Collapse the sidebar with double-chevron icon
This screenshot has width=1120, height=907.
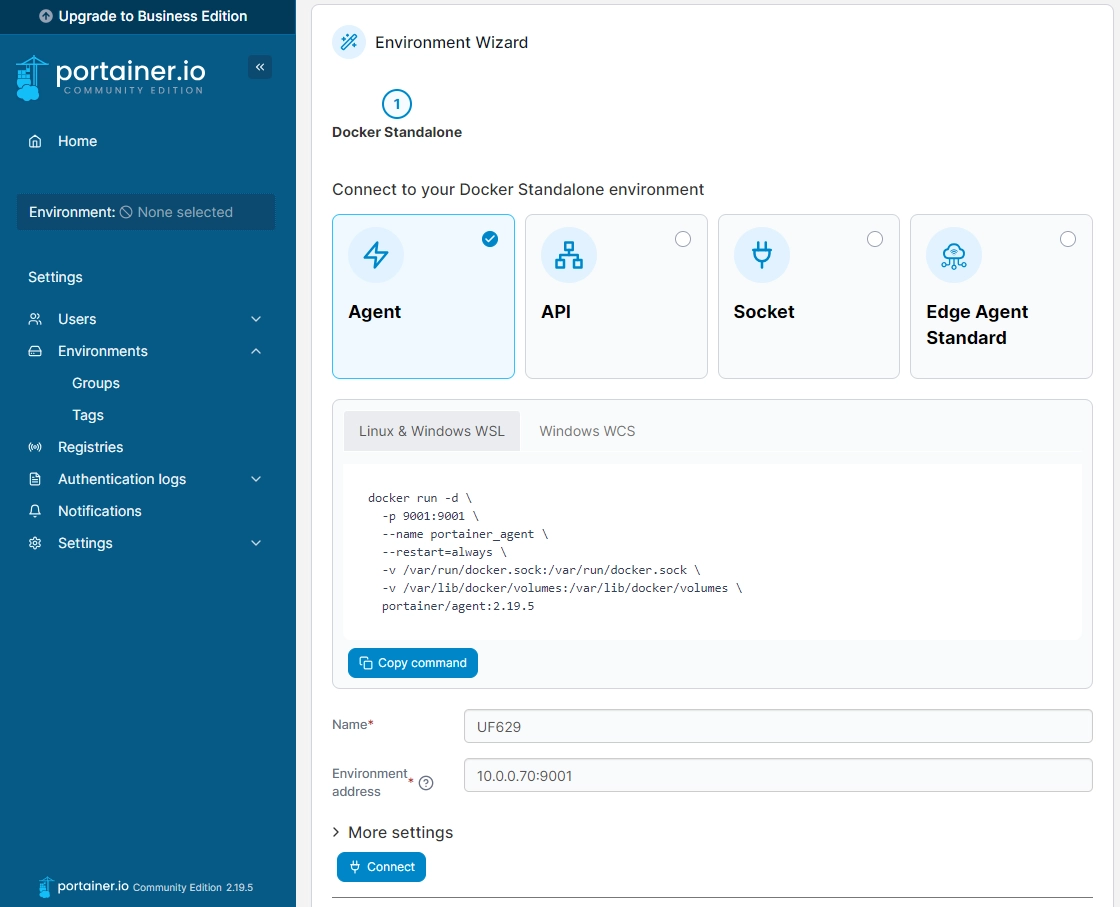[x=260, y=67]
